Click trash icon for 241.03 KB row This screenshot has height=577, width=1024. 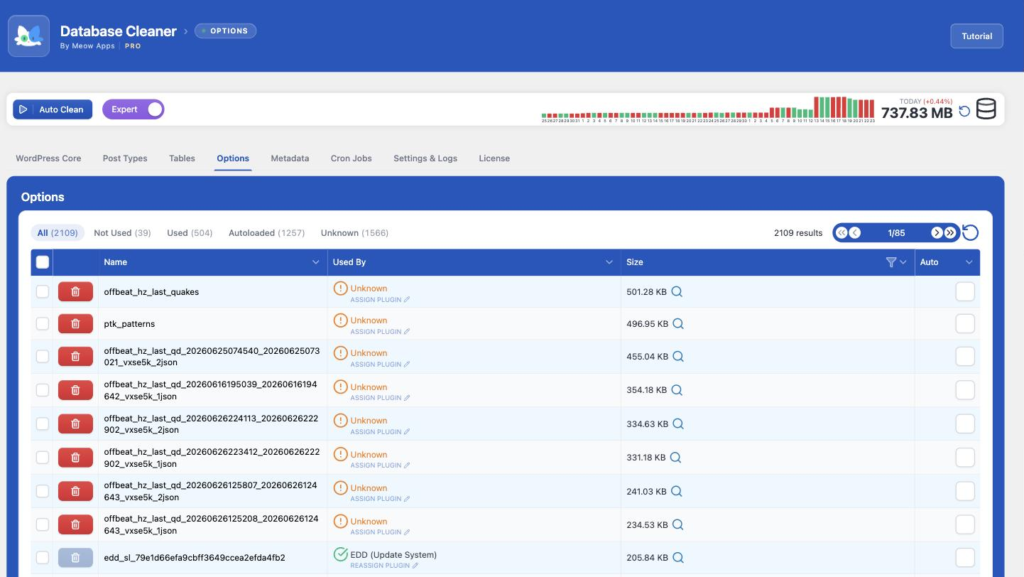75,491
